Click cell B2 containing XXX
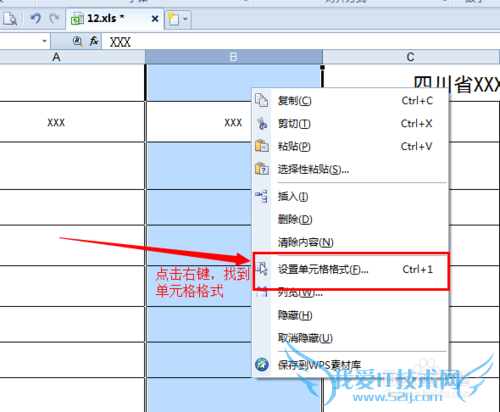500x412 pixels. (199, 122)
